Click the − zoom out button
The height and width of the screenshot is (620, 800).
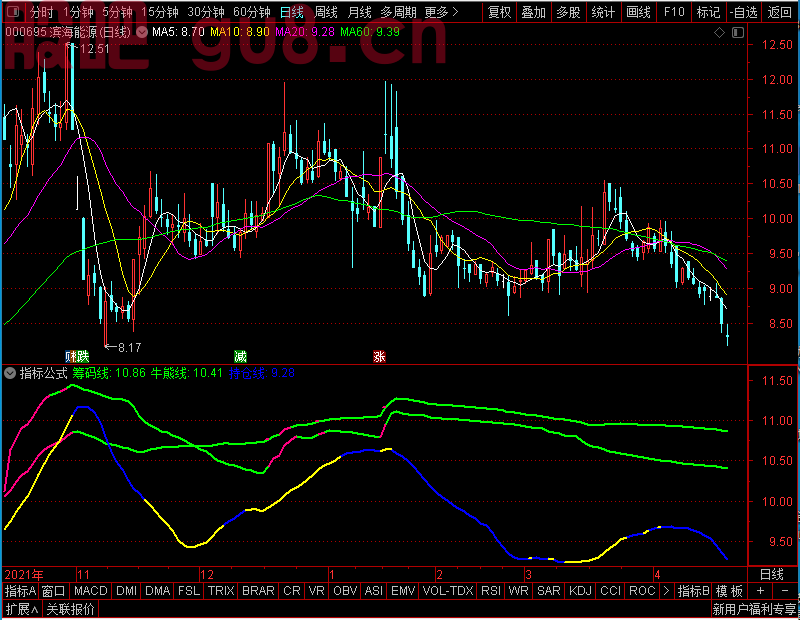click(x=785, y=591)
